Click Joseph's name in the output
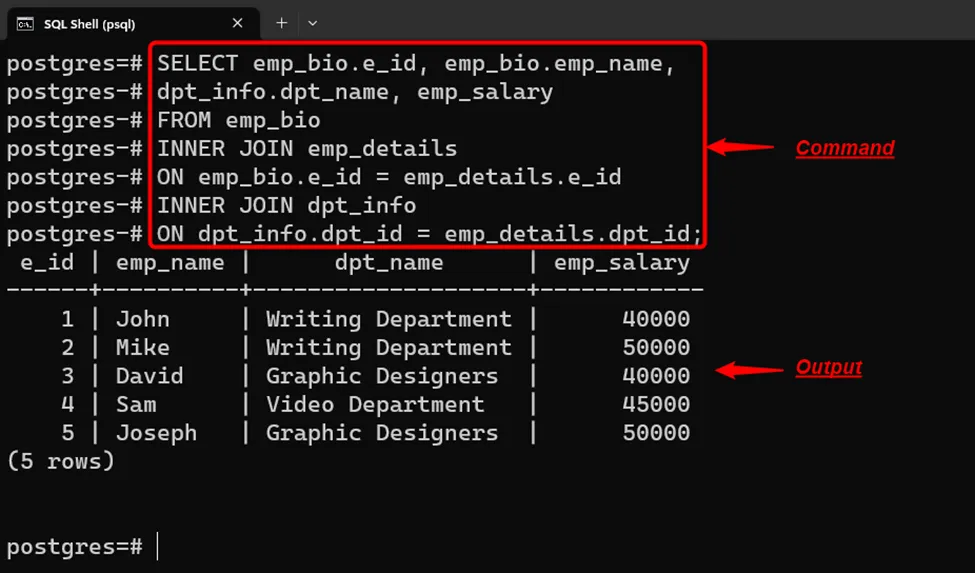The height and width of the screenshot is (573, 975). (x=156, y=433)
